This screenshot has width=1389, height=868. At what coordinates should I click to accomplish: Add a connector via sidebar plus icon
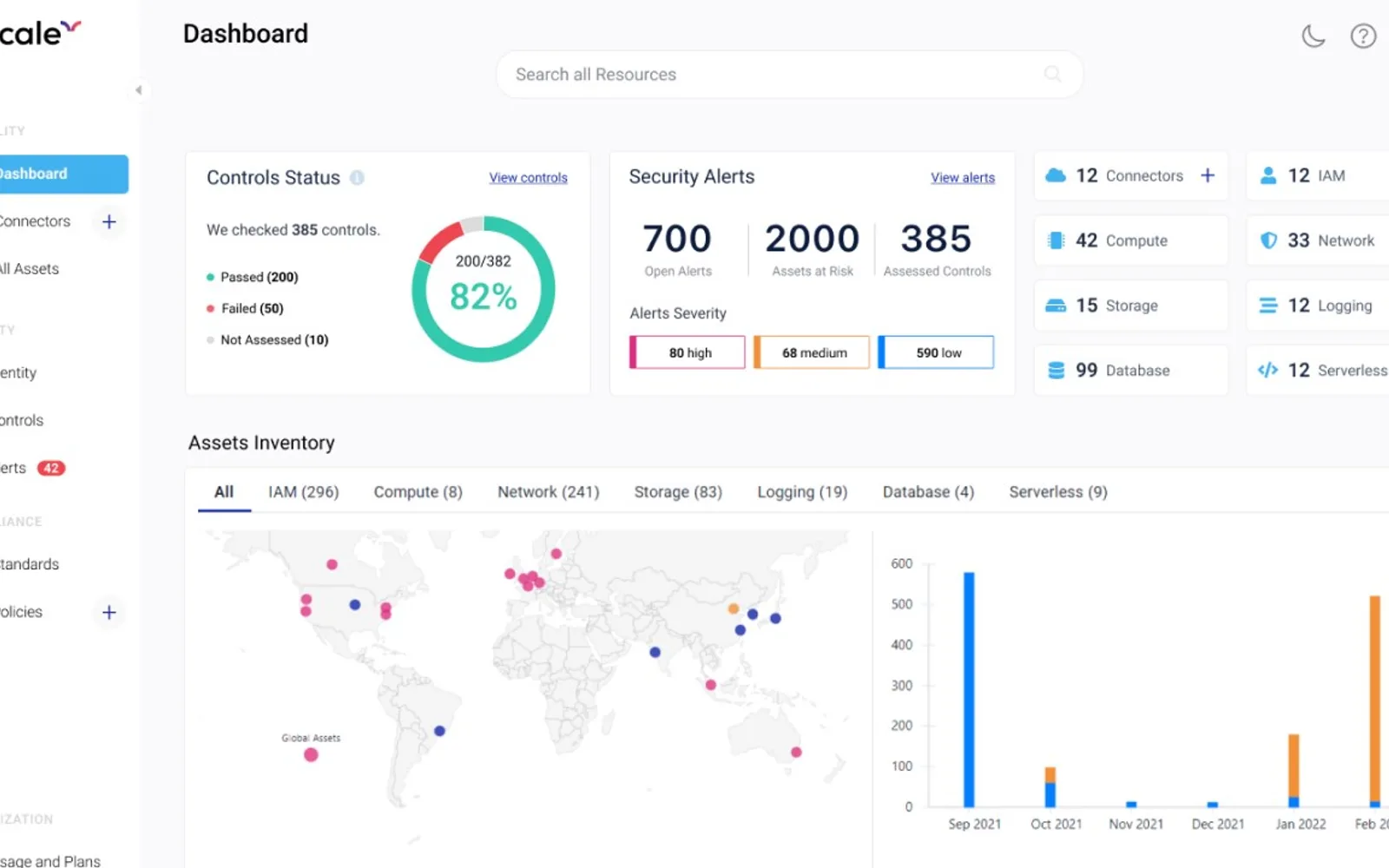pyautogui.click(x=109, y=221)
